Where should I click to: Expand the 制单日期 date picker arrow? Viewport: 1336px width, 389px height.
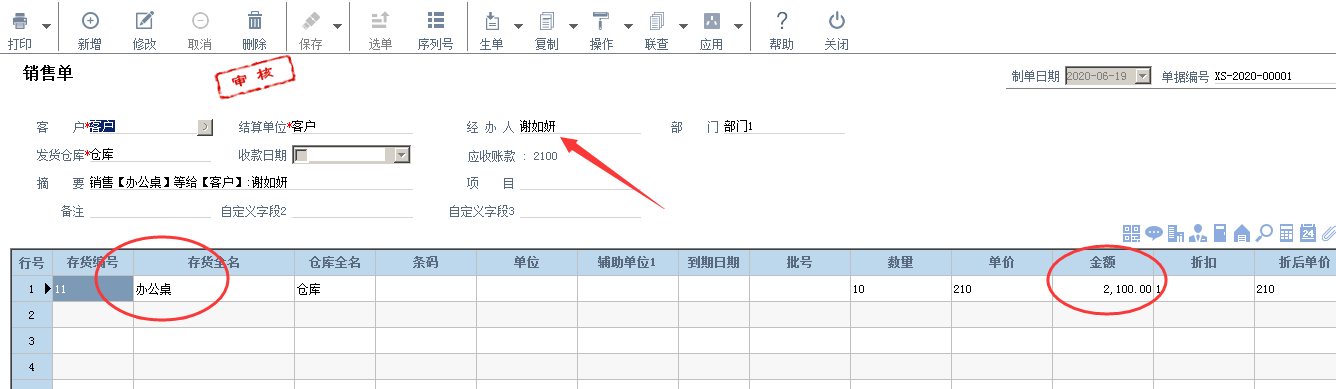point(1143,76)
